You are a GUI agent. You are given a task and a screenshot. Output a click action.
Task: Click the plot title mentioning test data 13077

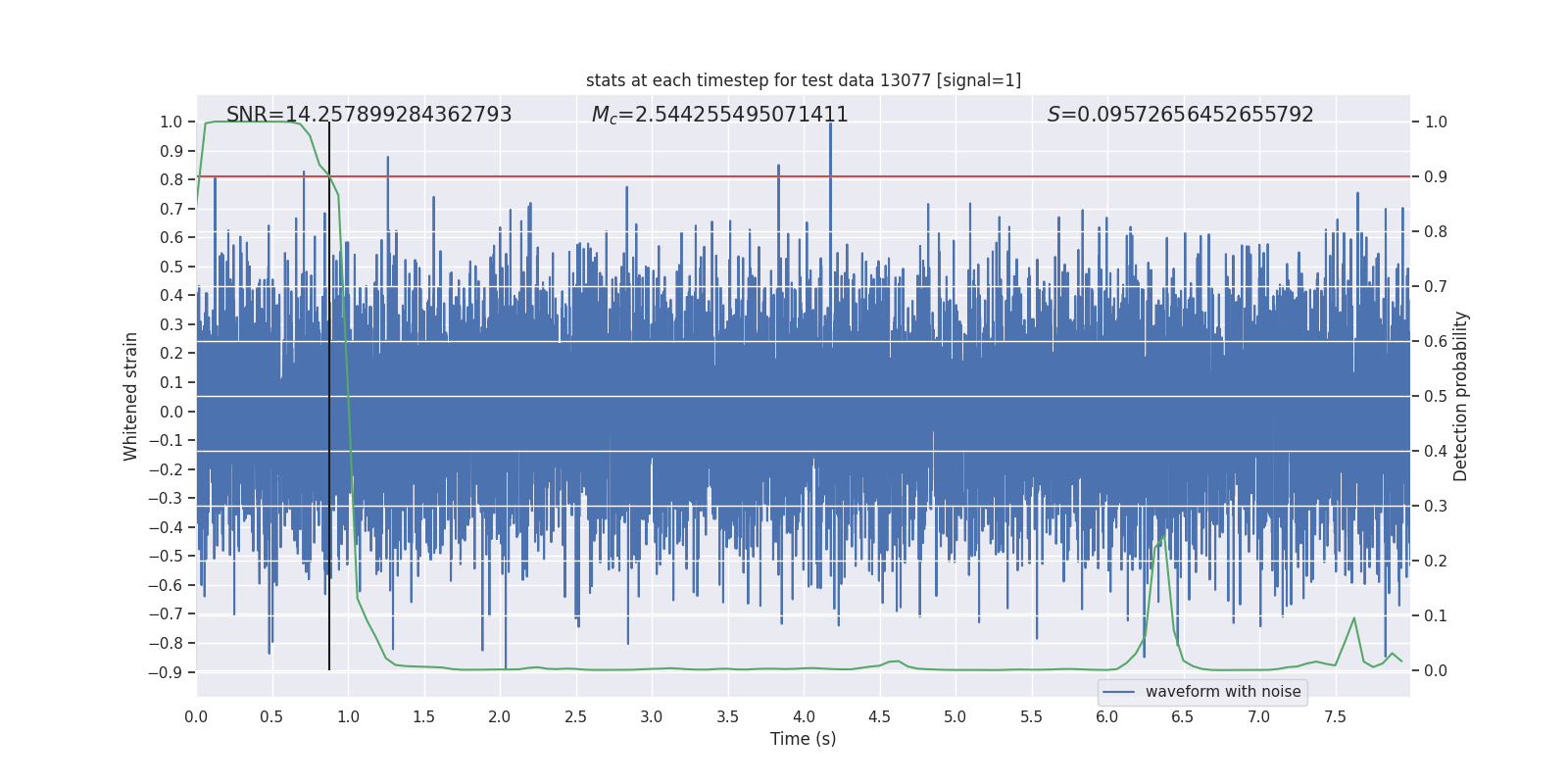(803, 80)
